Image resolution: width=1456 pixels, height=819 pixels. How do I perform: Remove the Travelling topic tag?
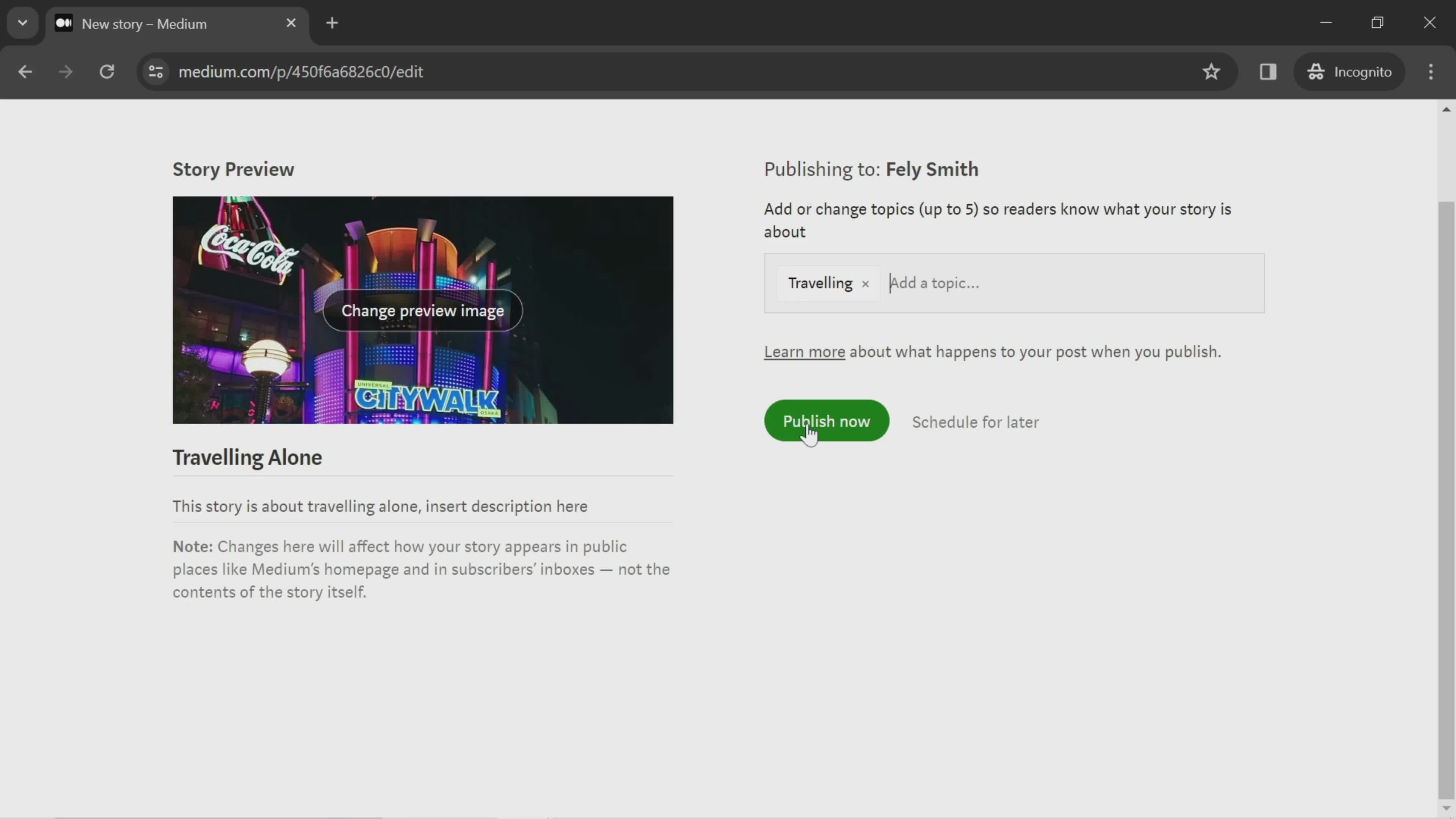(865, 284)
